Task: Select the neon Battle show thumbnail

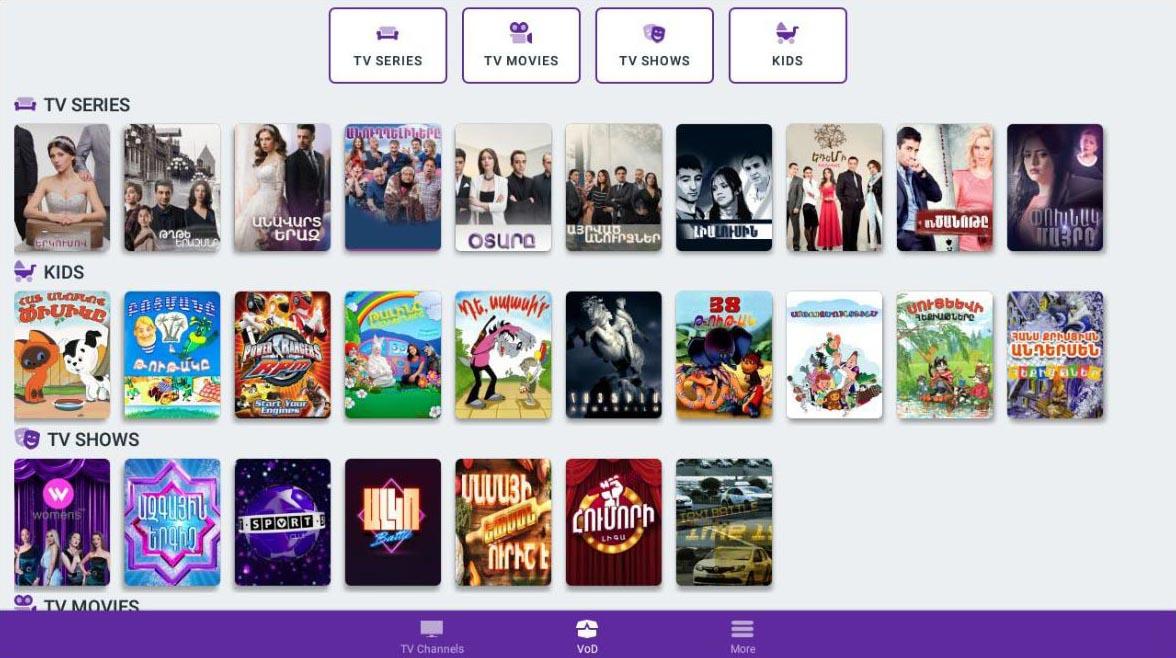Action: [x=393, y=522]
